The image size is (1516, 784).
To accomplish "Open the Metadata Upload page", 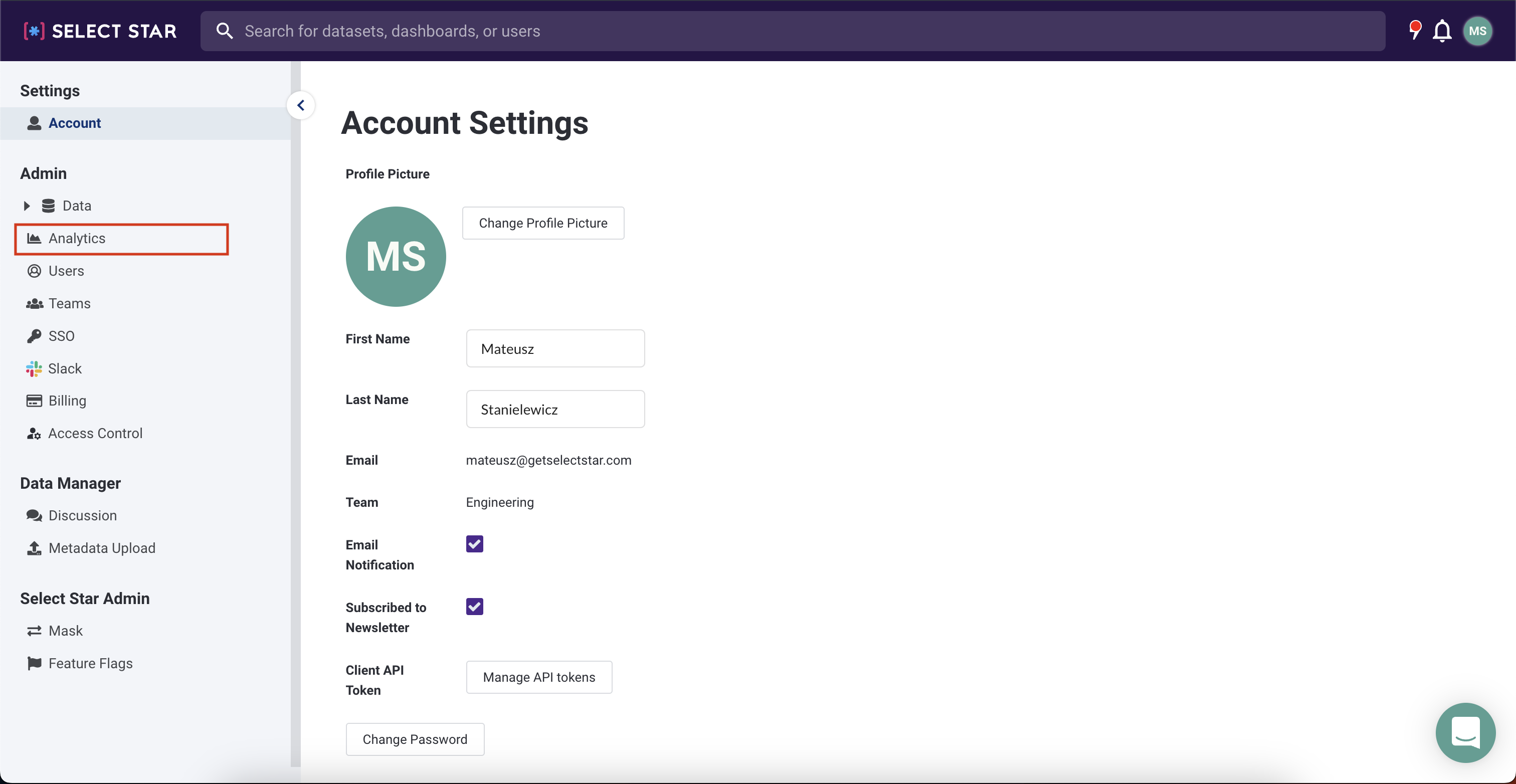I will tap(102, 548).
